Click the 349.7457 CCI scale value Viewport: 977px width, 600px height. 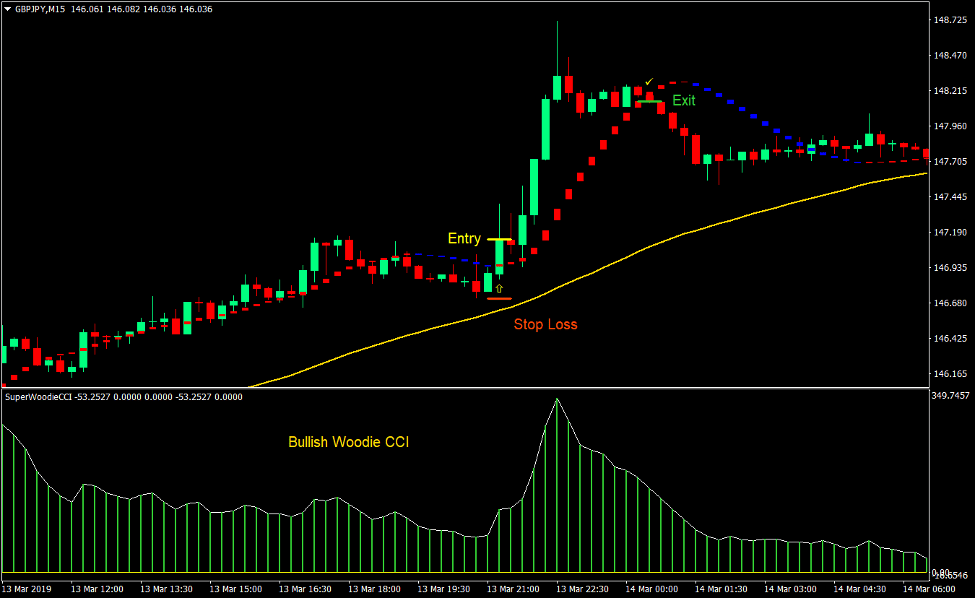click(952, 397)
